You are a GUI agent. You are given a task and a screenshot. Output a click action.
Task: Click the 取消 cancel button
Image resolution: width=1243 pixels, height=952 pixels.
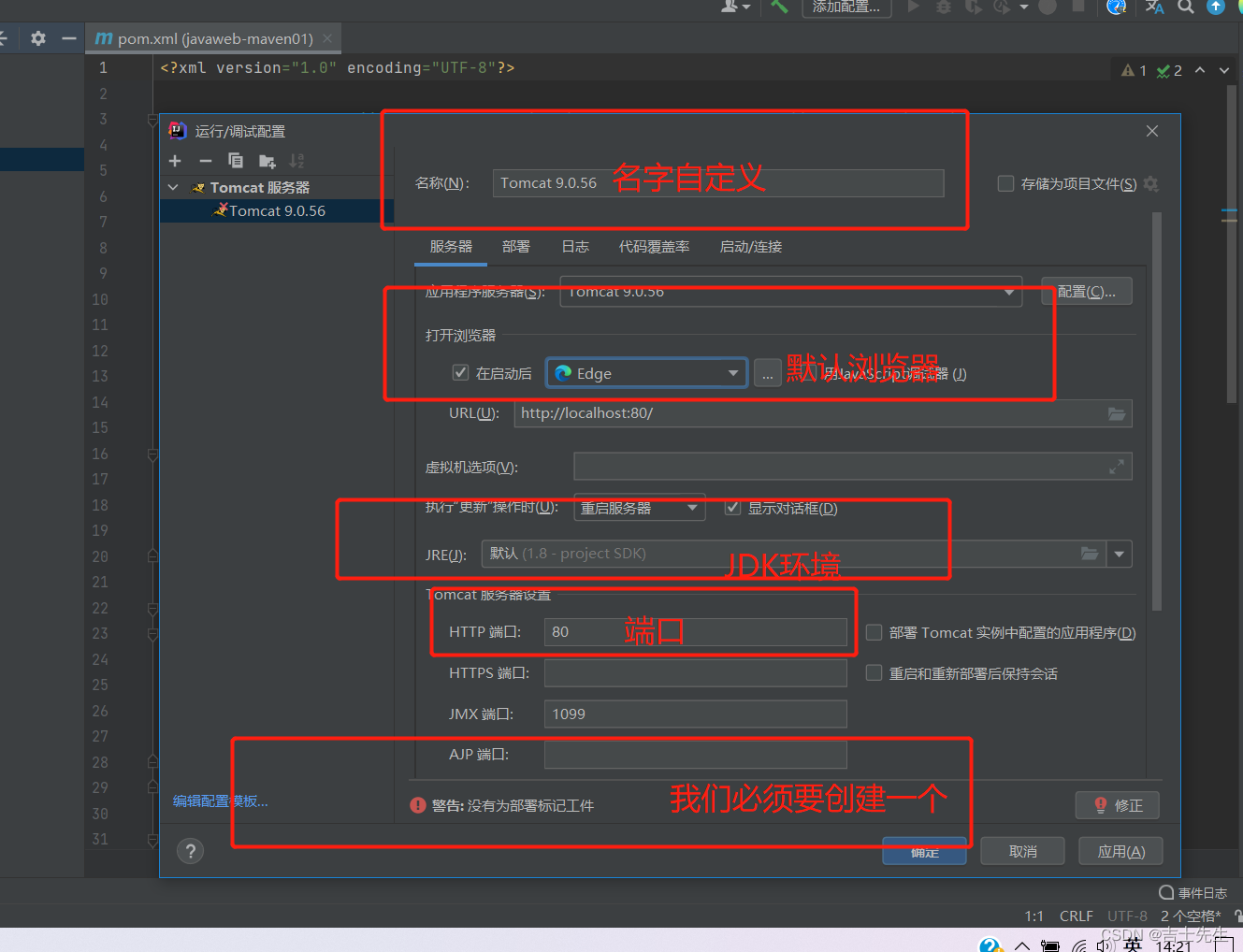coord(1023,851)
